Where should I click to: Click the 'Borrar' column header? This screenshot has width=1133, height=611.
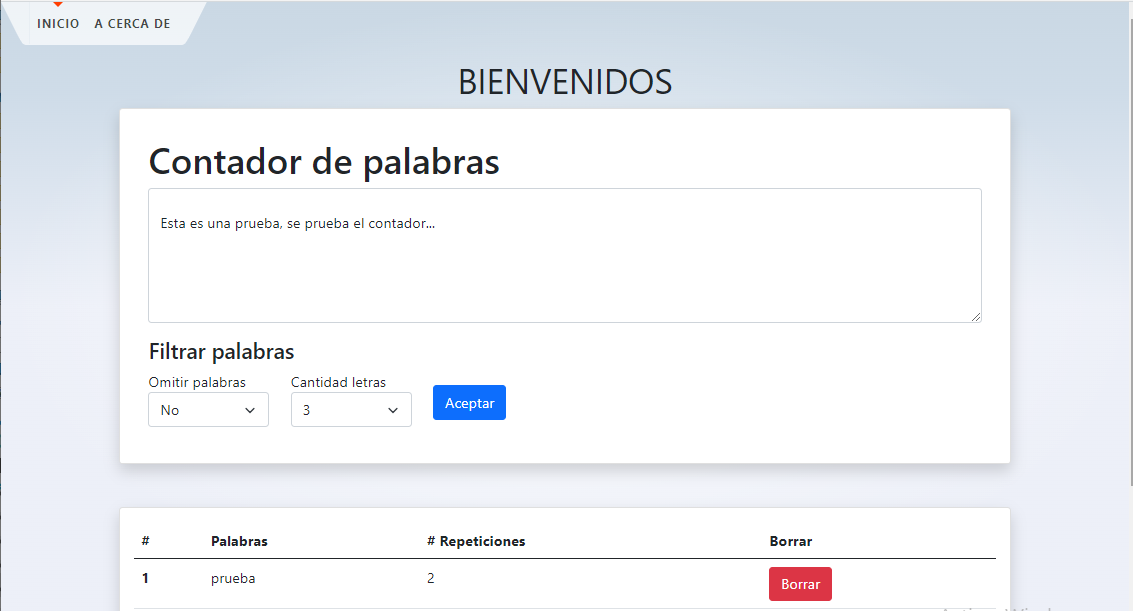pos(790,541)
